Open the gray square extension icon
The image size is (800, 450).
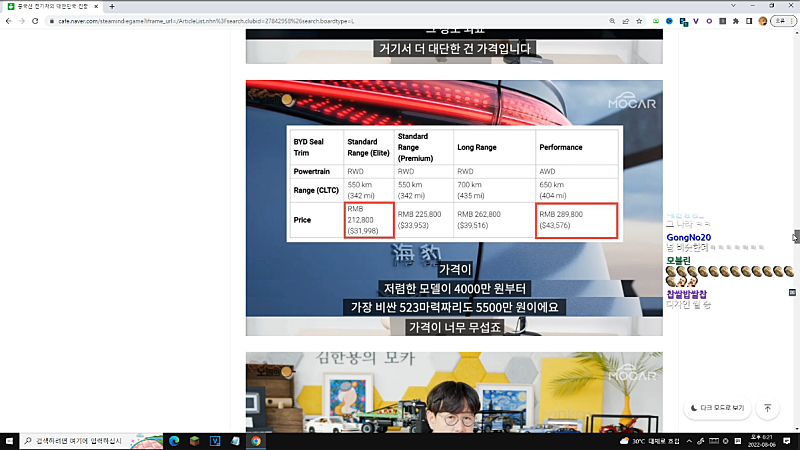point(722,21)
